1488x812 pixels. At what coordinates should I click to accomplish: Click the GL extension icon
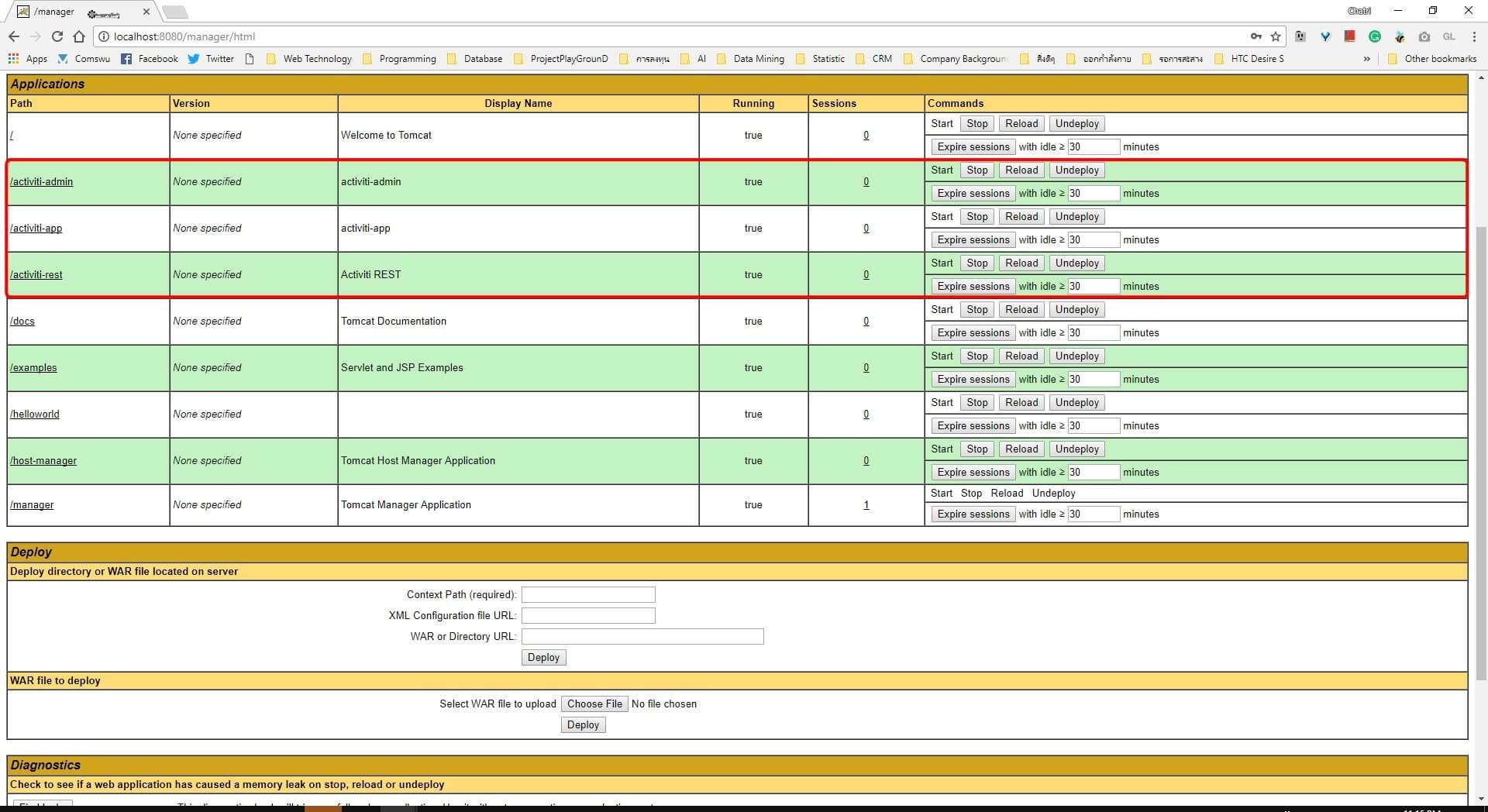coord(1449,36)
